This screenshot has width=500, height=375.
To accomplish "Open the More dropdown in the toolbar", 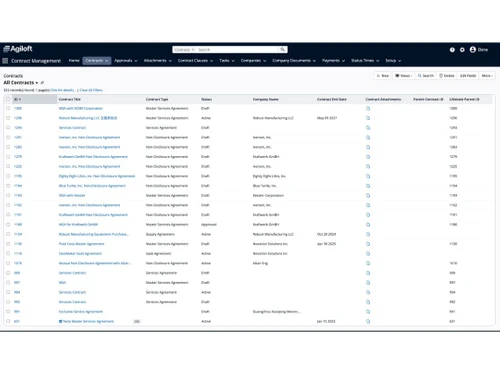I will pos(487,76).
